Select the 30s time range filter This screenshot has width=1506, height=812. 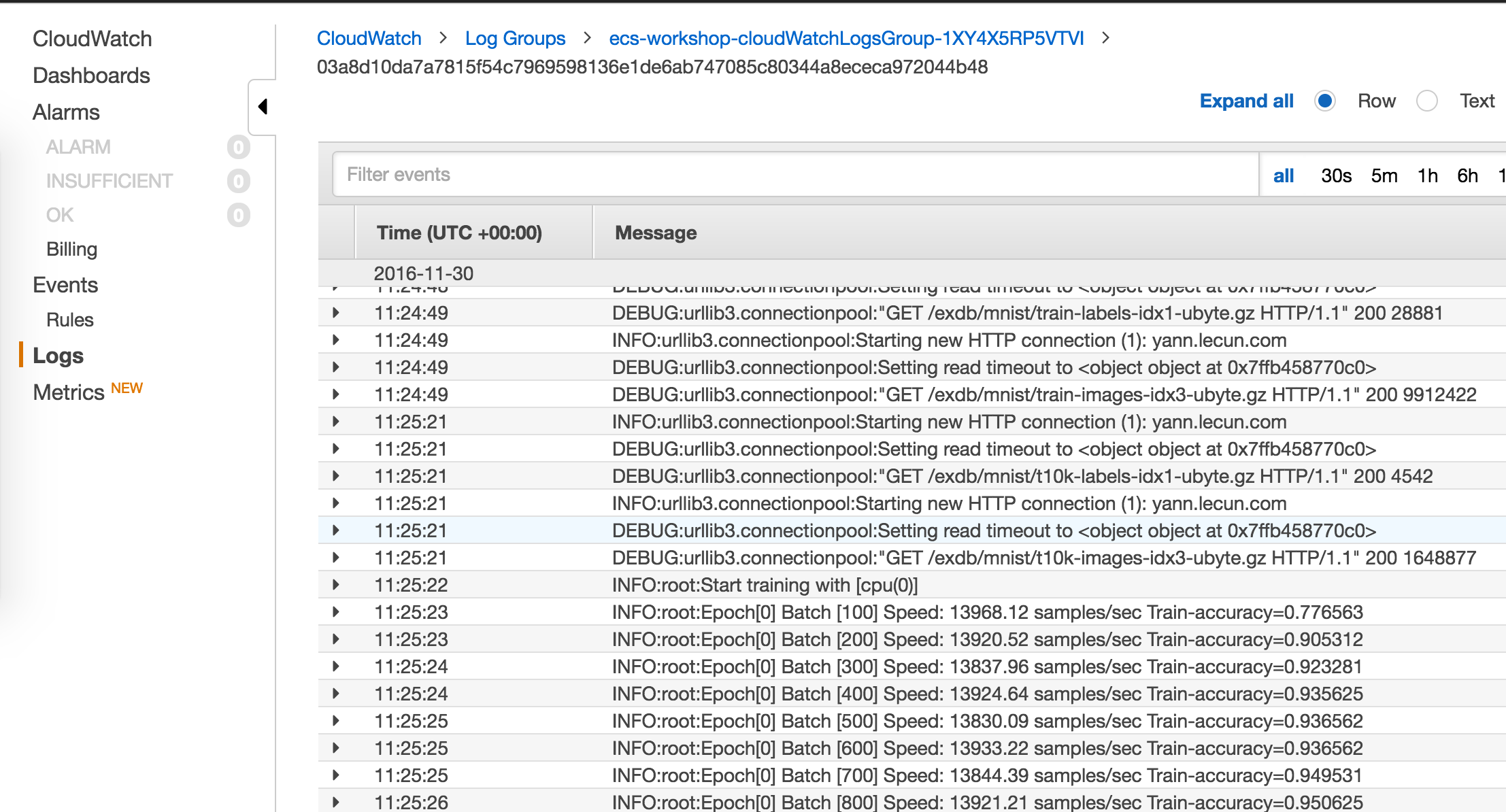point(1336,175)
